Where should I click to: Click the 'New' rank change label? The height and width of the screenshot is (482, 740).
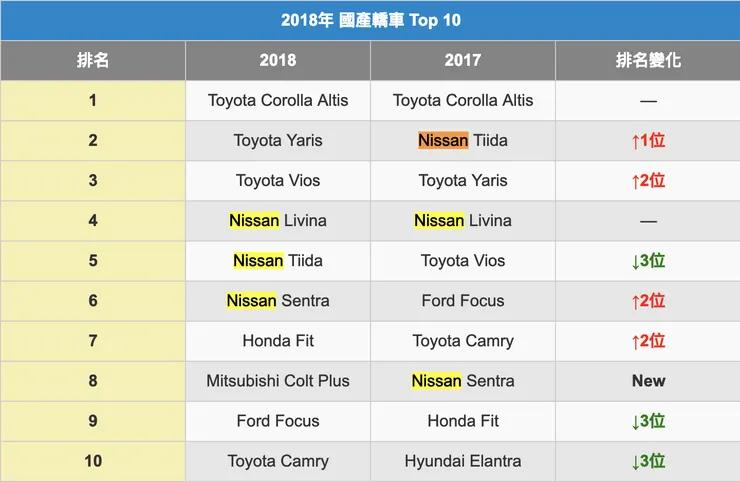point(648,381)
